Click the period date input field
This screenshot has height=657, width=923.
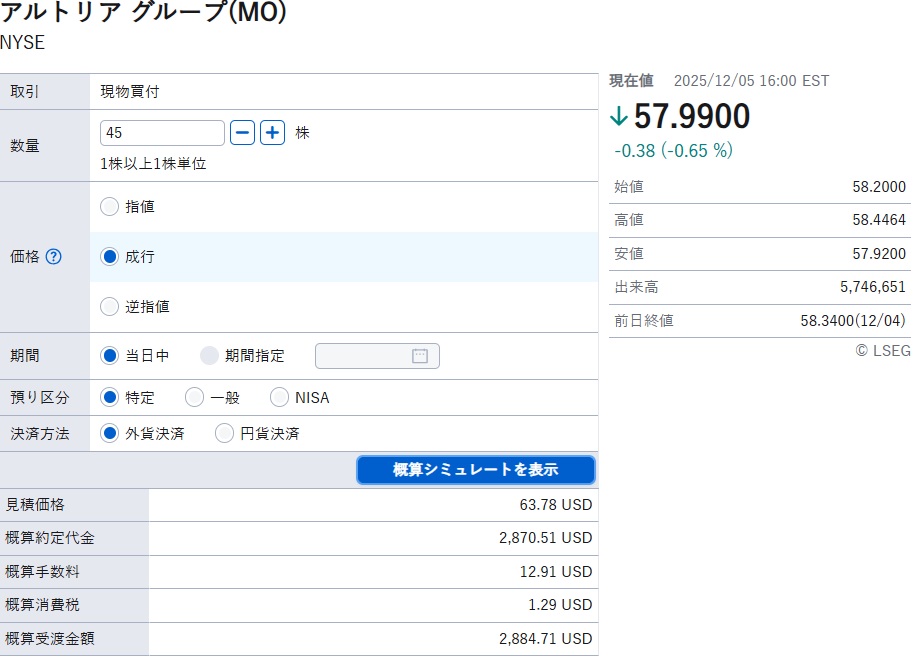(365, 356)
